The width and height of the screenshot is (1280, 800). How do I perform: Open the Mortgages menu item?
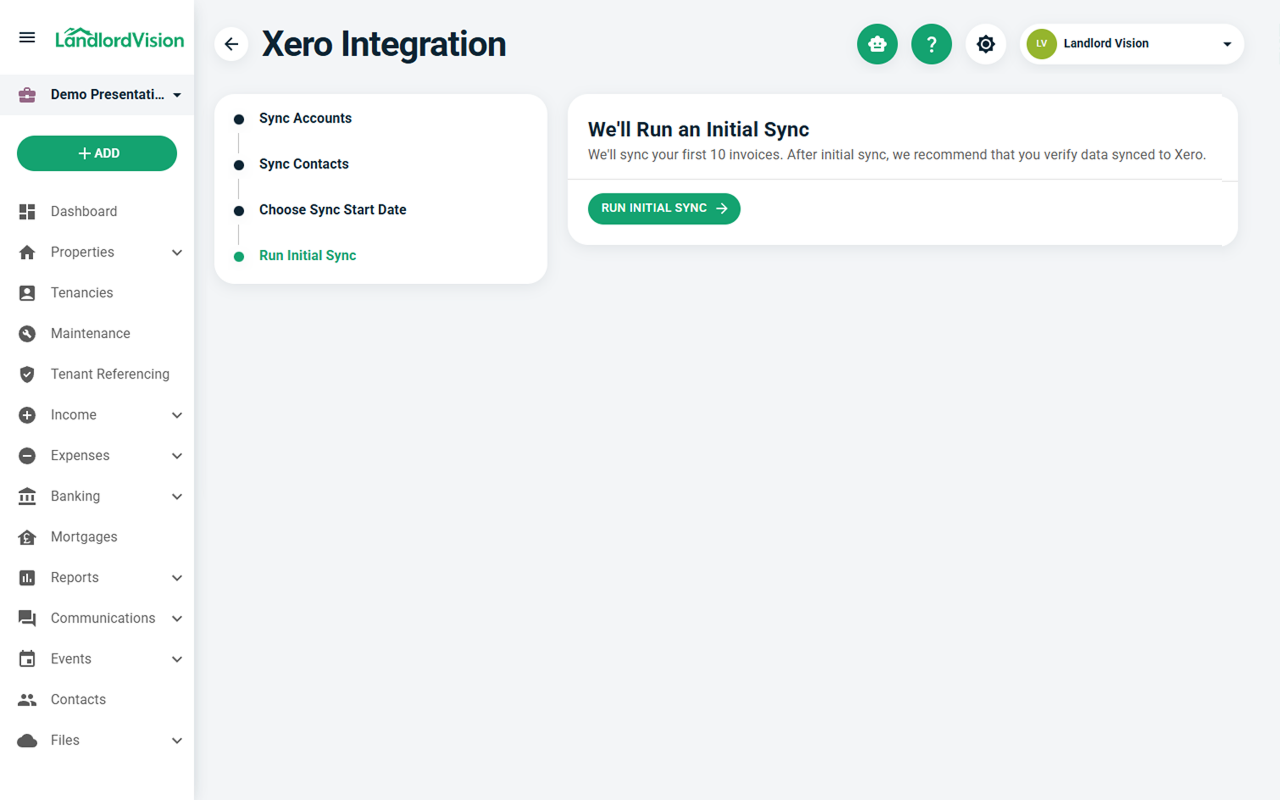(x=97, y=537)
